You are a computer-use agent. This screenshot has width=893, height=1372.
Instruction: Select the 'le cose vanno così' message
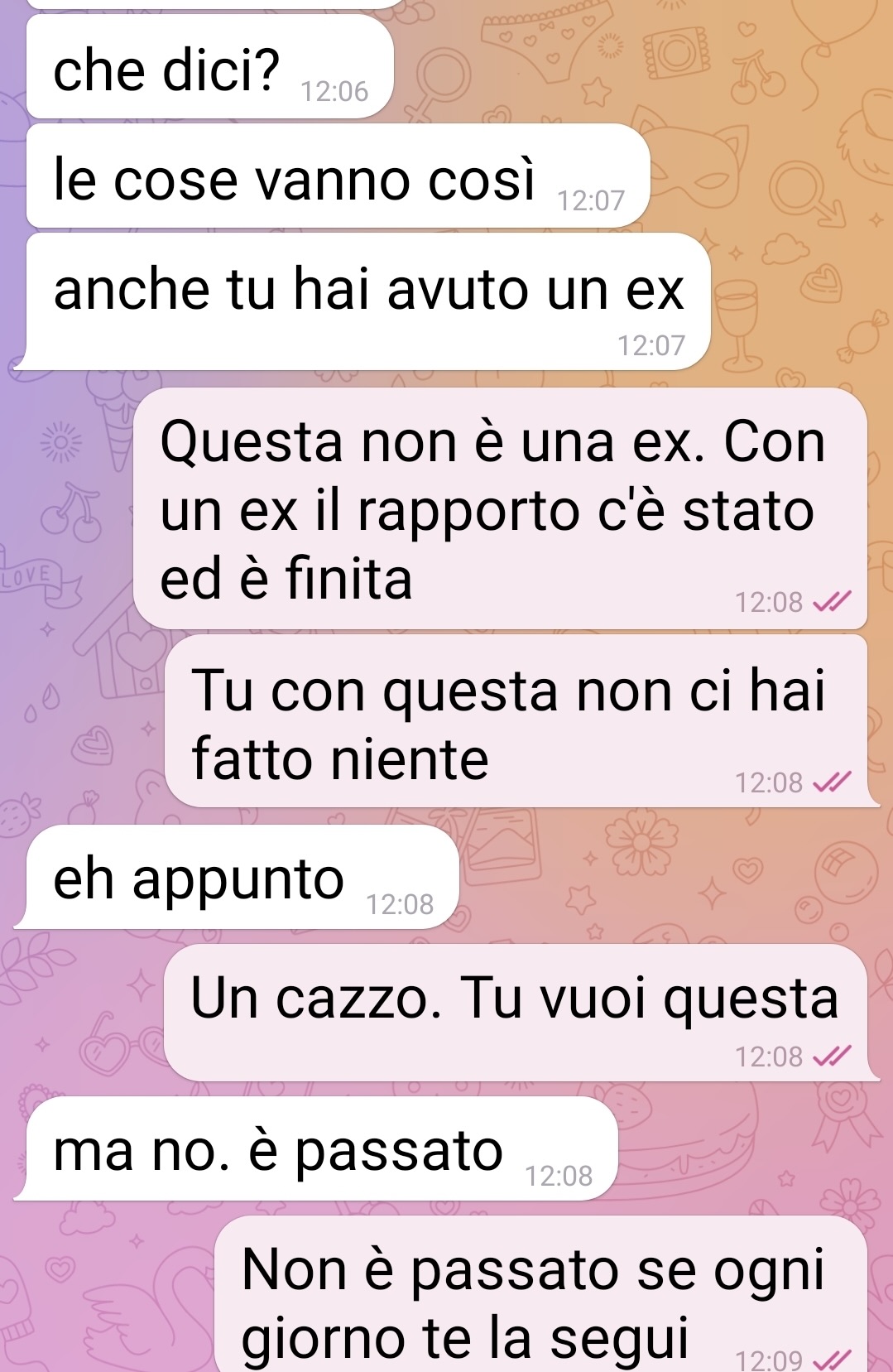(338, 176)
